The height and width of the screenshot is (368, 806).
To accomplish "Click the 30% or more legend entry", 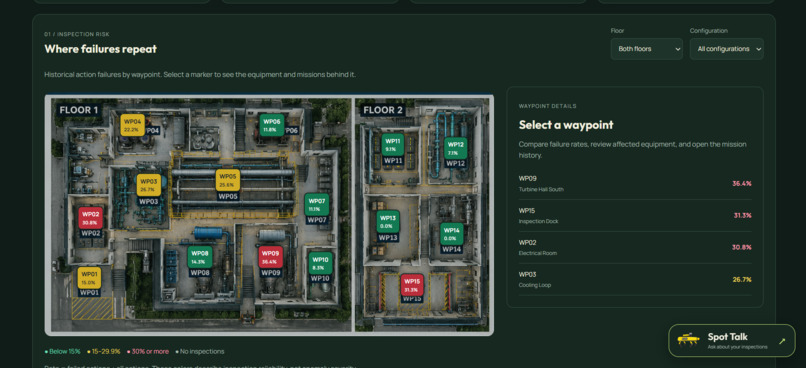I will [148, 352].
